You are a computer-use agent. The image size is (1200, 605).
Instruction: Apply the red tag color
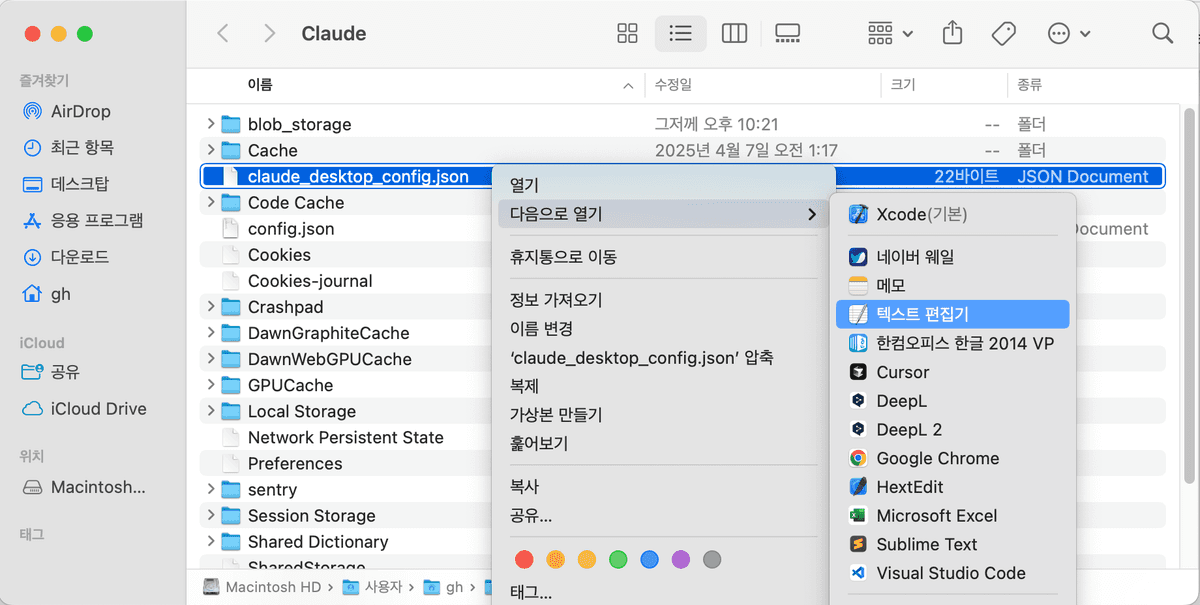tap(524, 559)
